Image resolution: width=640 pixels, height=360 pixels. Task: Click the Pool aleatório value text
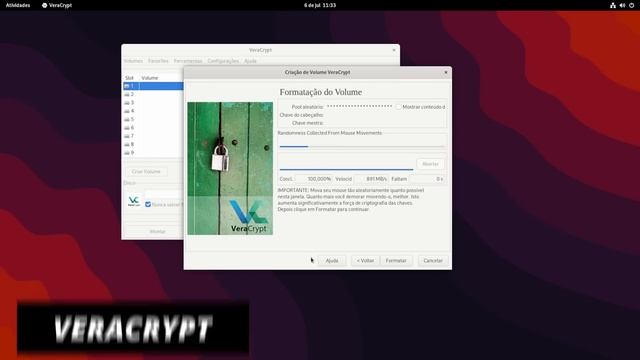coord(360,107)
